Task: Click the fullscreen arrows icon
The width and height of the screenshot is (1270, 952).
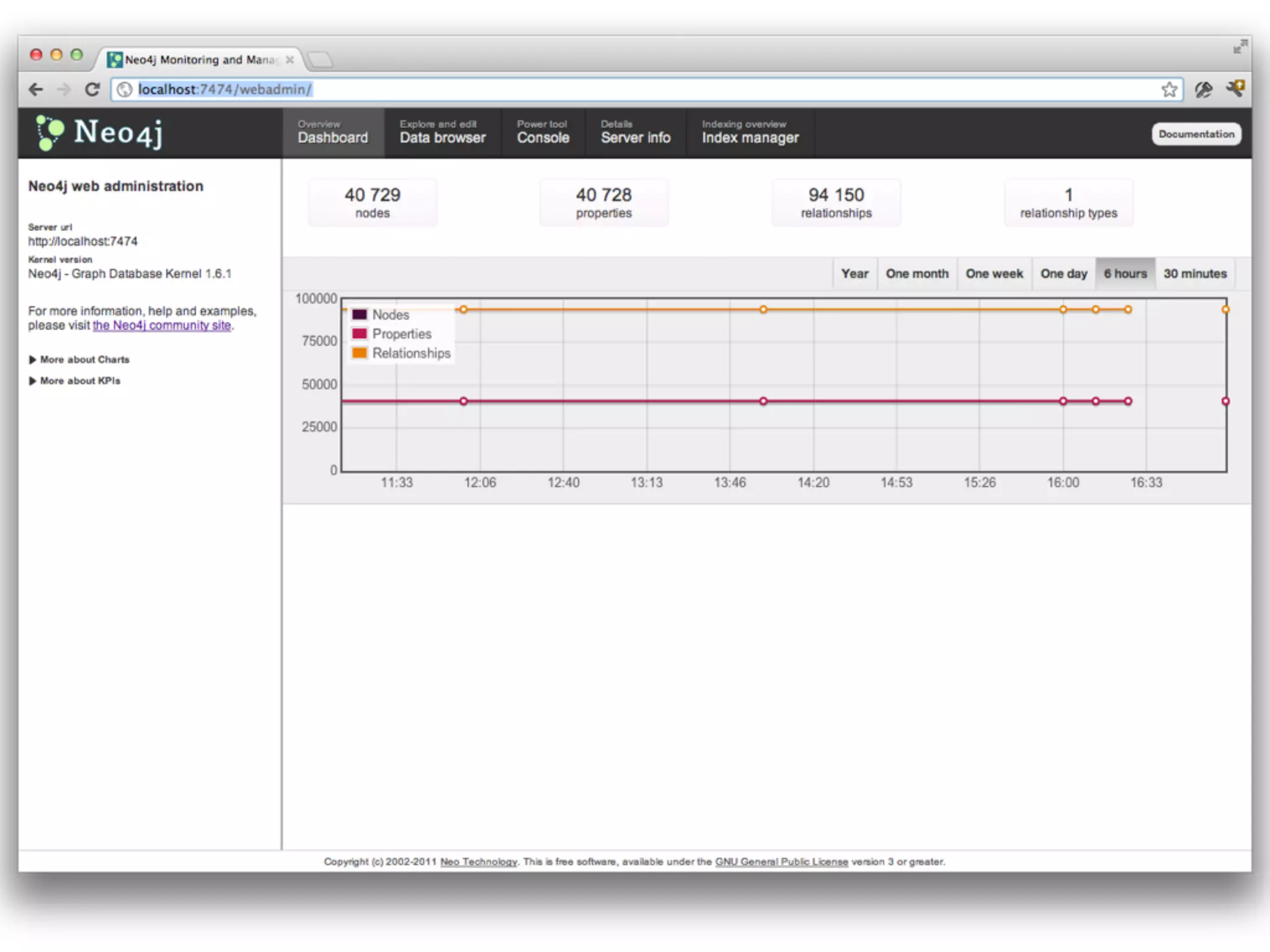Action: 1240,47
